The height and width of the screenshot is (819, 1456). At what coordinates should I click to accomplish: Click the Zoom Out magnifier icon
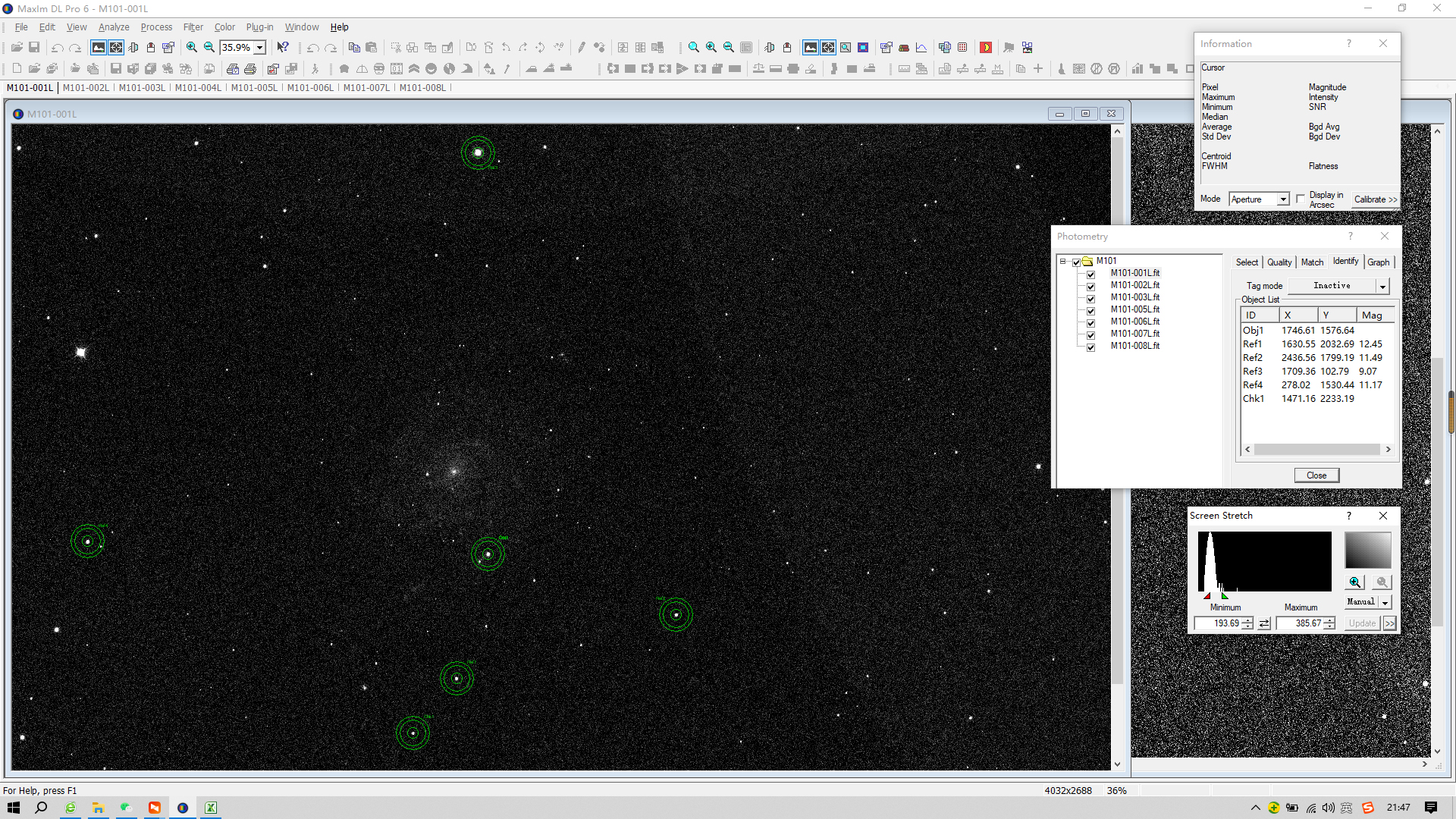pos(209,47)
